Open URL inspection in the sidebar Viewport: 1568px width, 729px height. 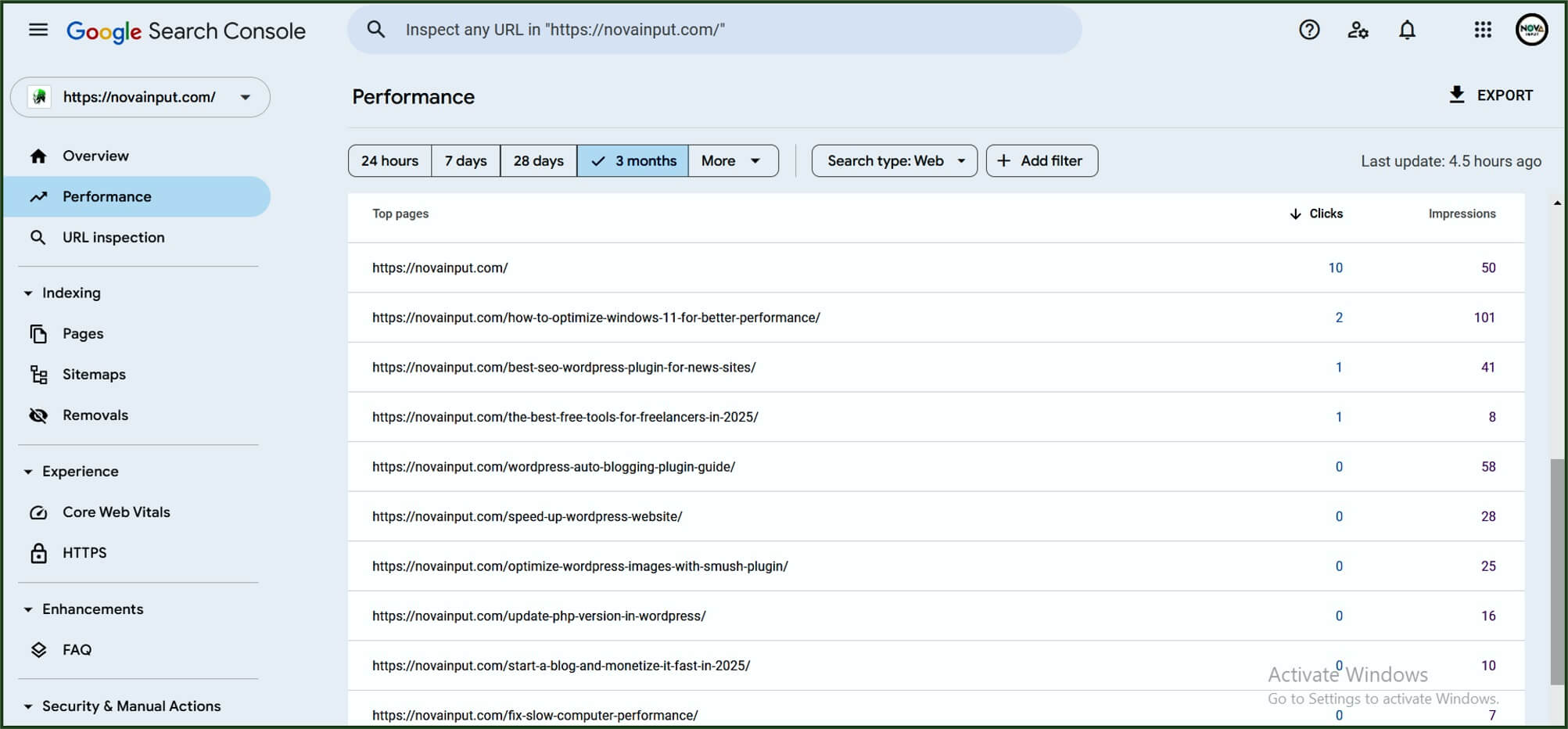[137, 237]
